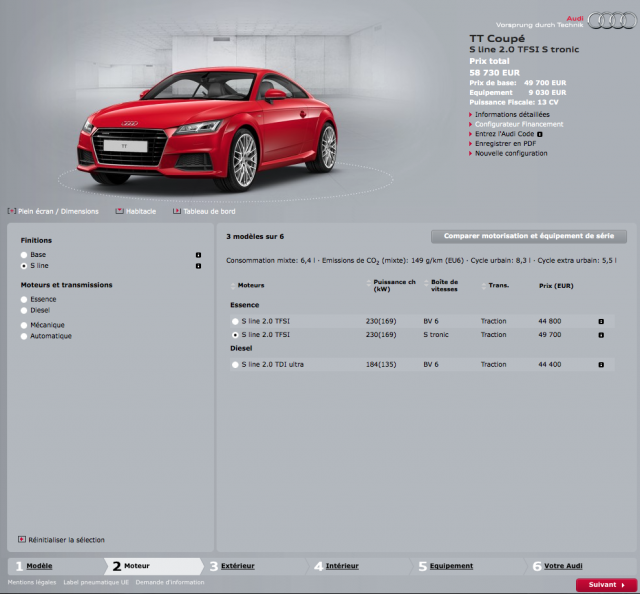Click Enregistrer en PDF link
Viewport: 640px width, 594px height.
point(505,144)
